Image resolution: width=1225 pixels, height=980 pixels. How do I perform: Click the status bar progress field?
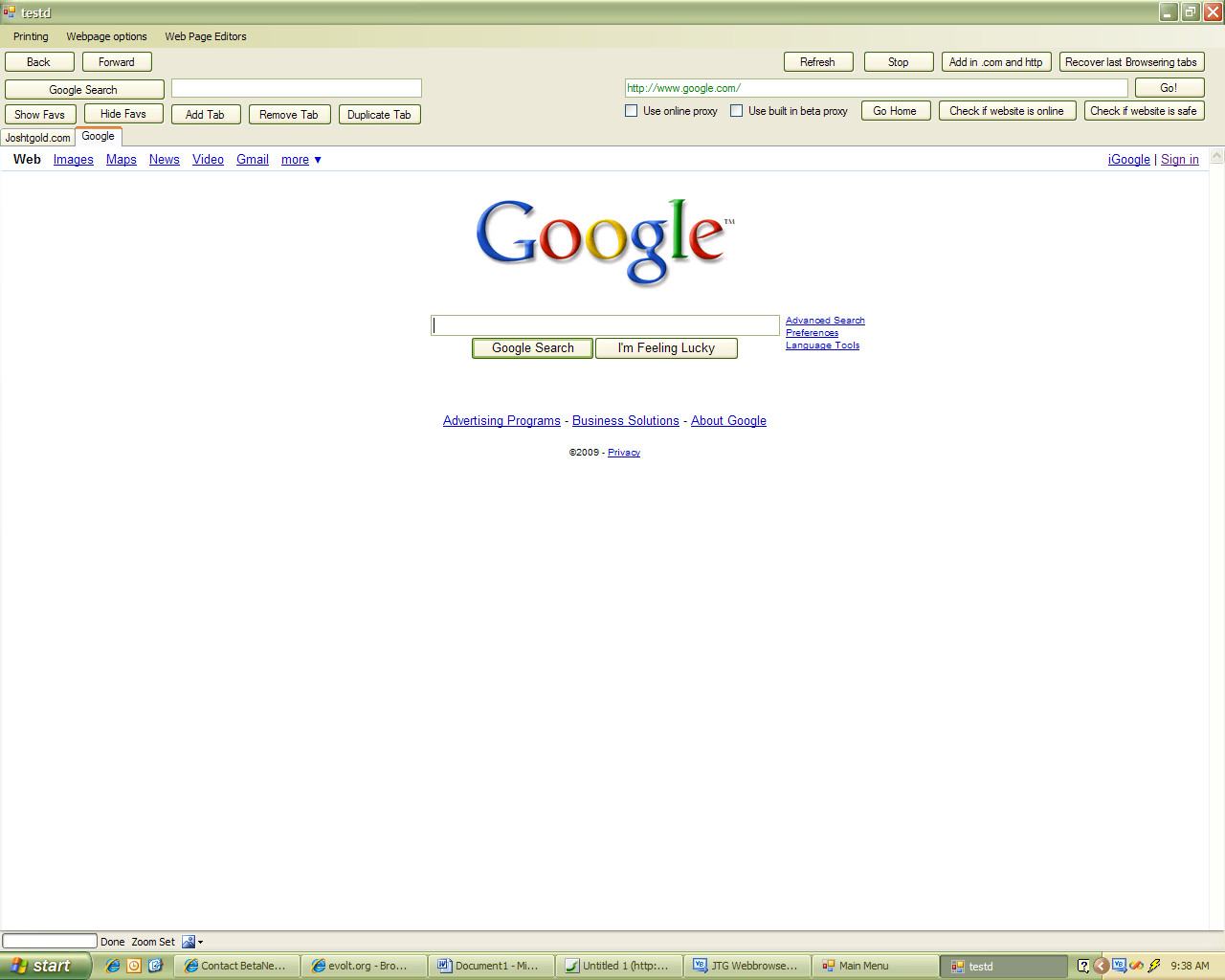(50, 941)
